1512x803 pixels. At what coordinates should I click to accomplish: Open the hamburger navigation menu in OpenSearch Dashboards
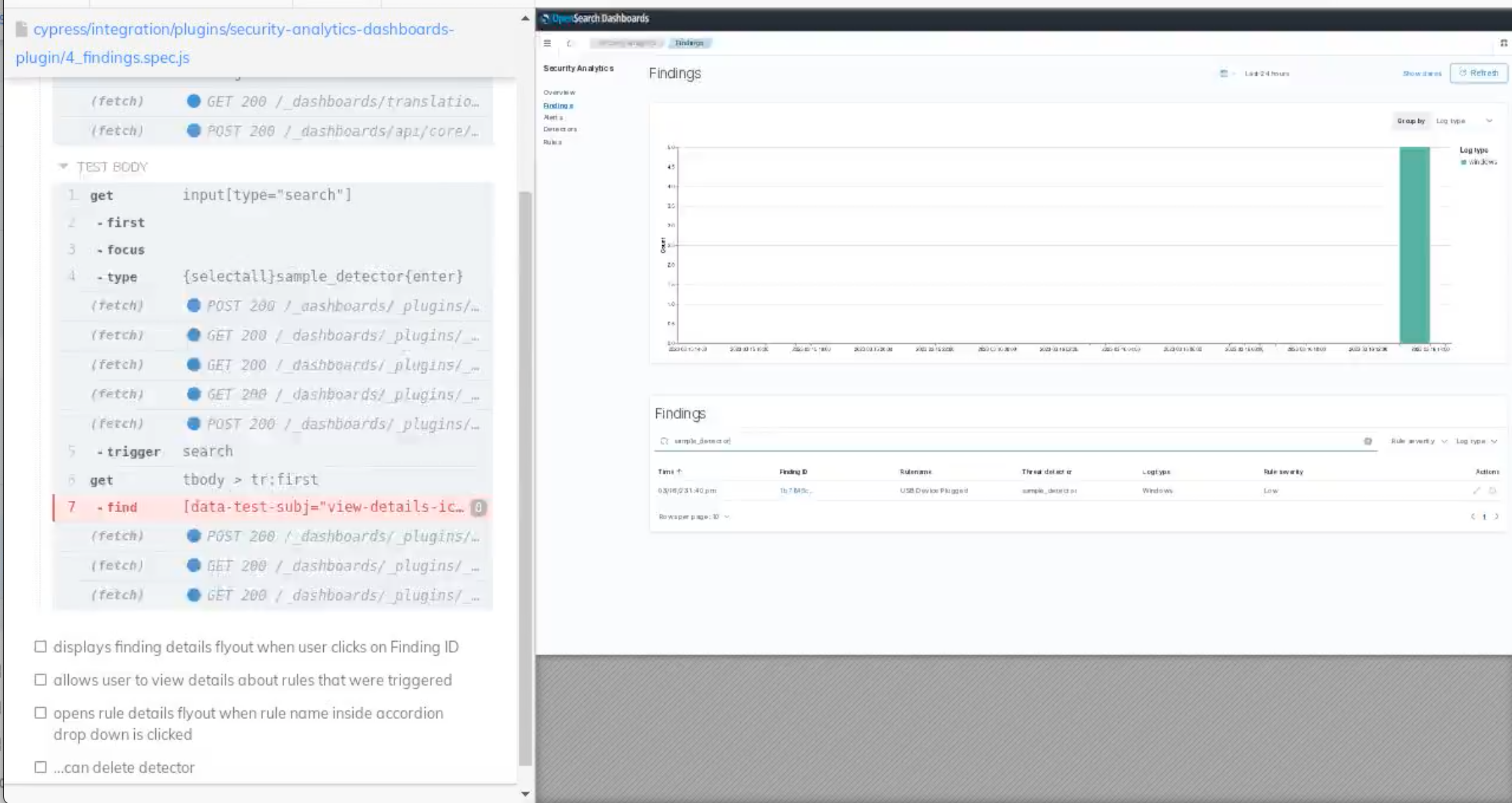pos(547,43)
